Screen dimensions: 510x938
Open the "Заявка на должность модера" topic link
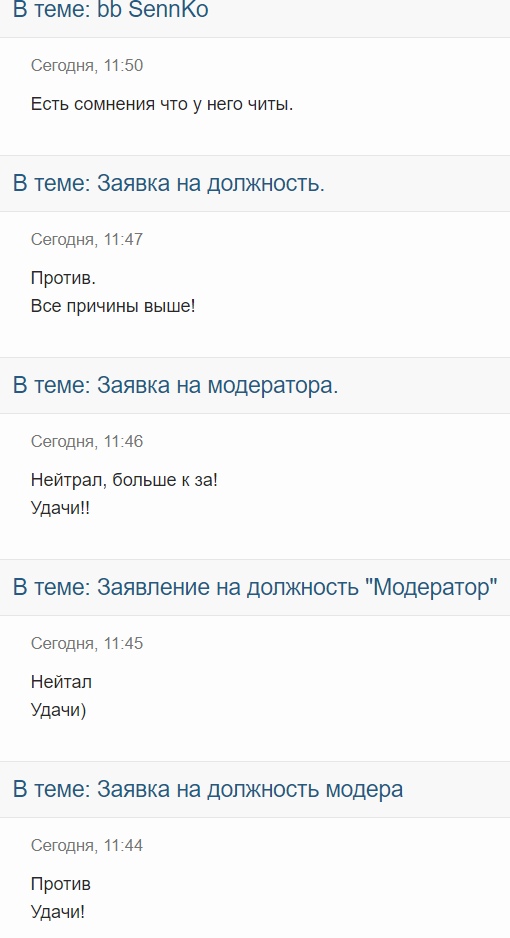[x=250, y=789]
